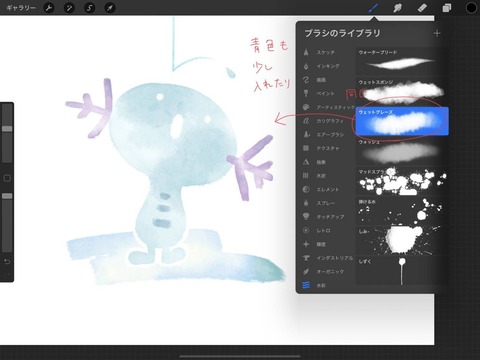Select the 抽象 category triangle icon
The image size is (480, 360).
click(306, 162)
